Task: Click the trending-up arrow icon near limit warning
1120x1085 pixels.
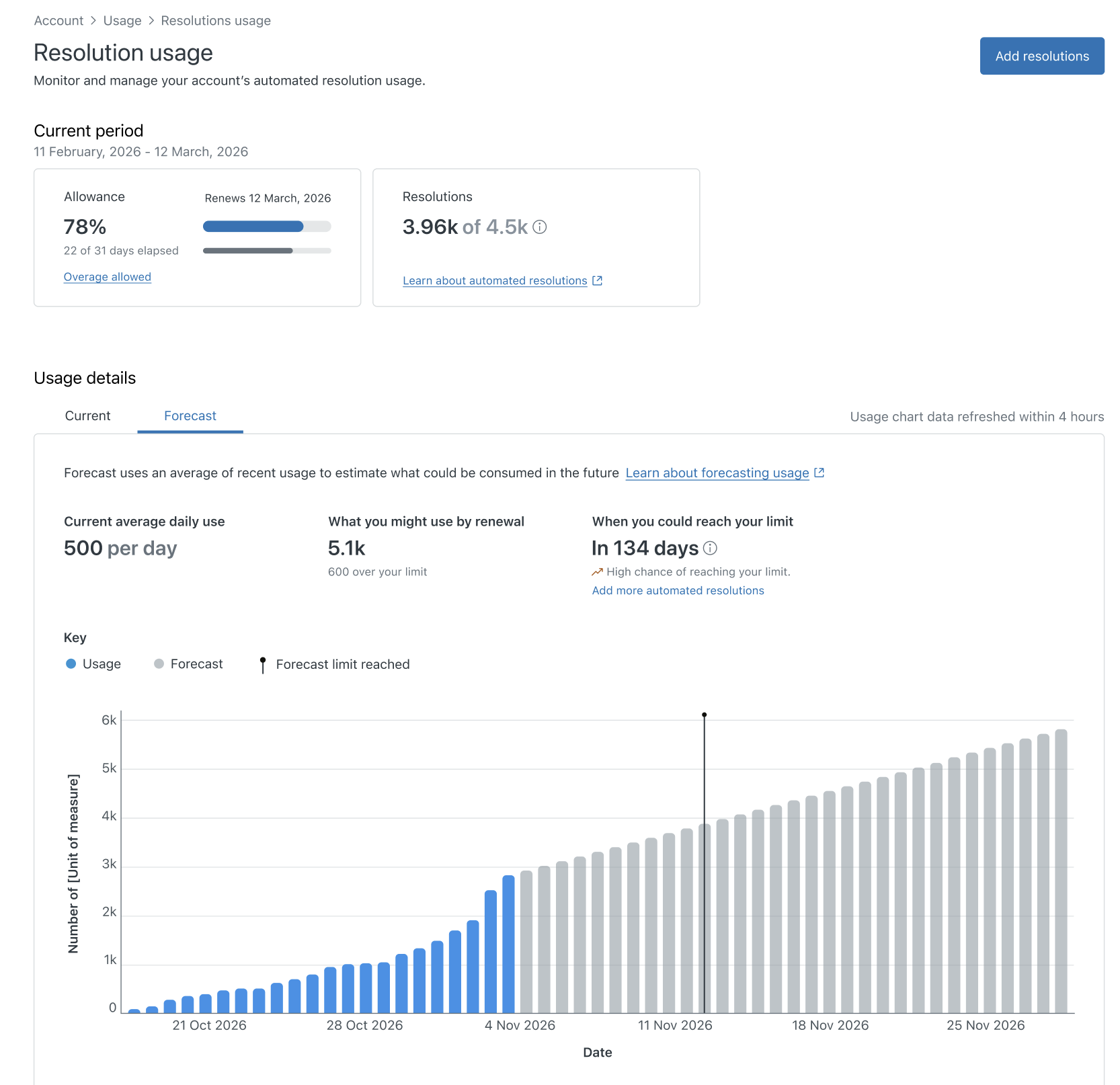Action: [x=597, y=572]
